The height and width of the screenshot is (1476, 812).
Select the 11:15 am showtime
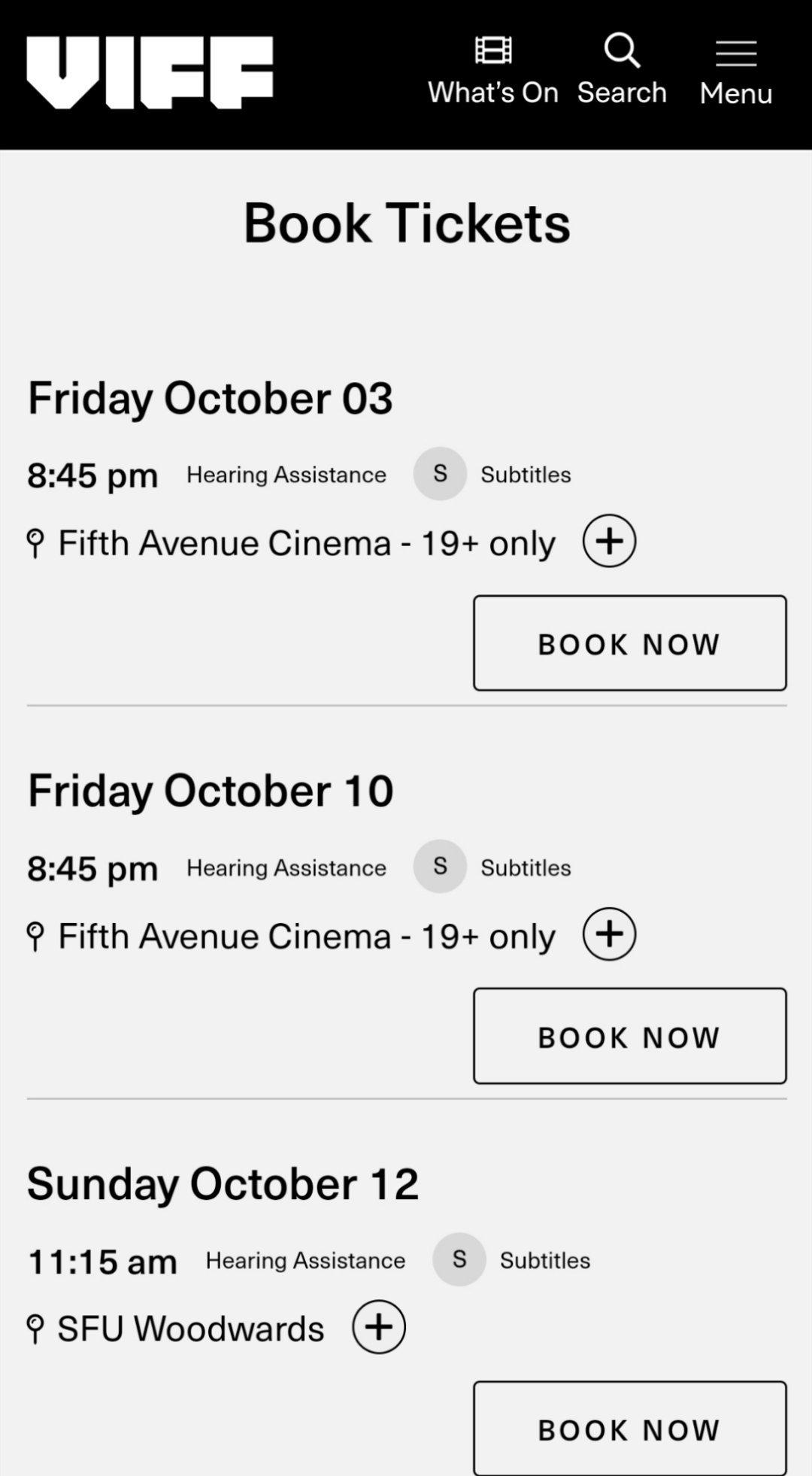coord(102,1262)
